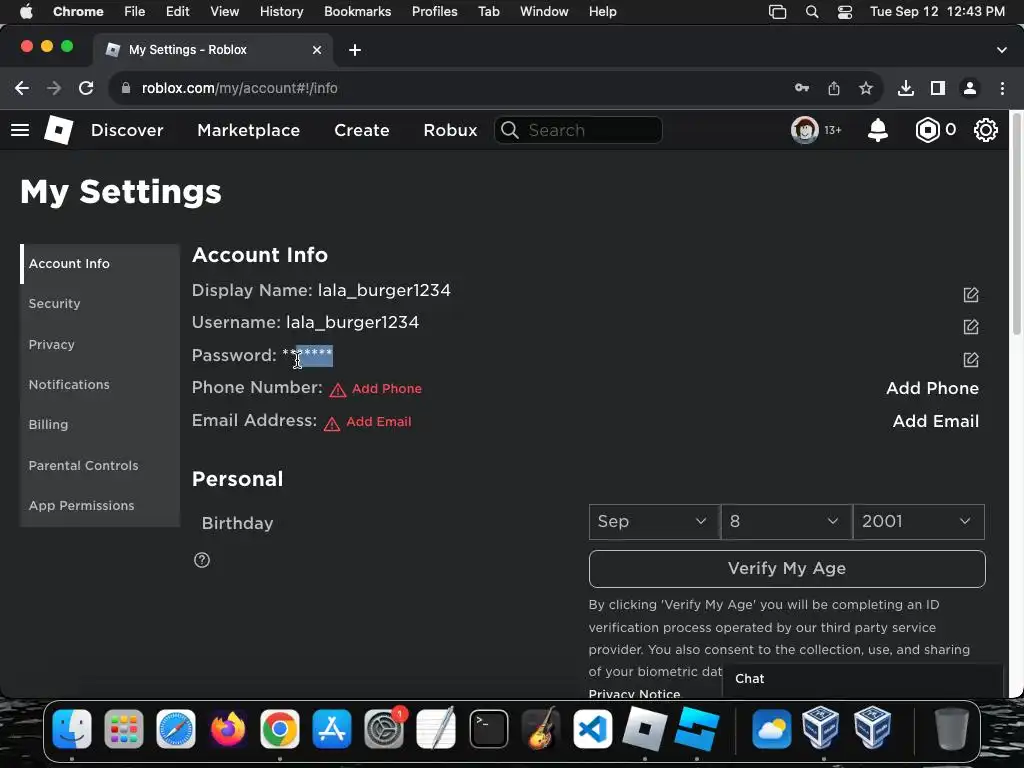Click the Chrome address bar URL

tap(240, 88)
